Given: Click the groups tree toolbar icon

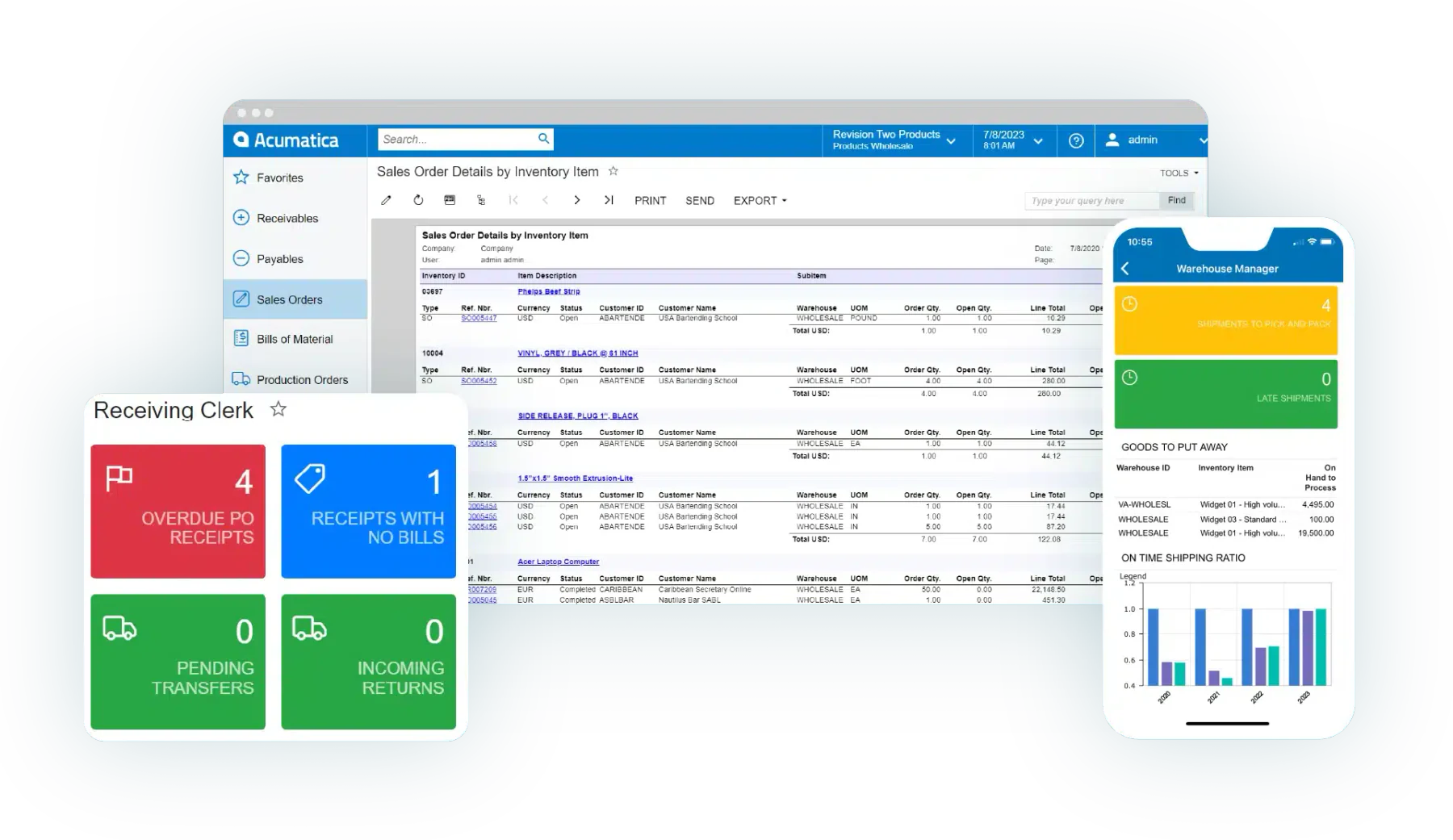Looking at the screenshot, I should coord(481,200).
